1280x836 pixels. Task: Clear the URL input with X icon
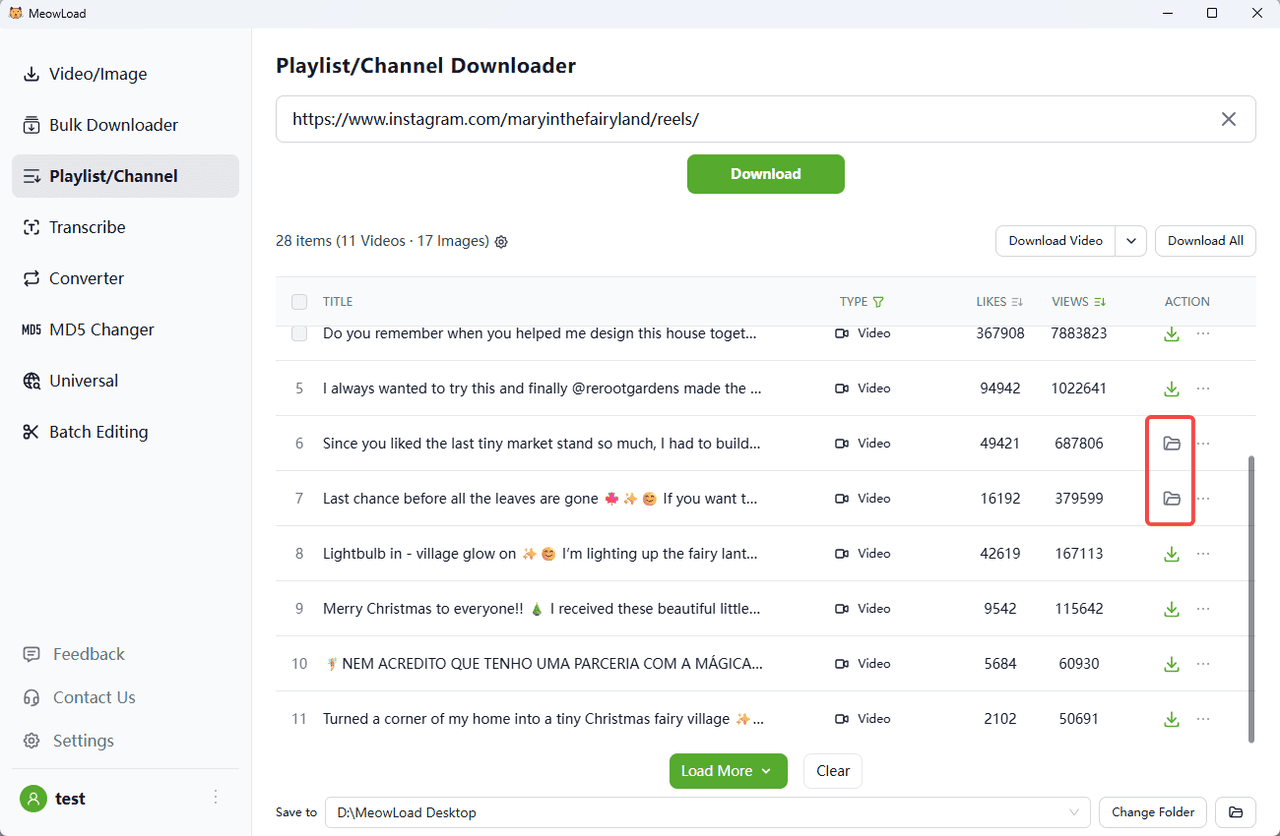[1229, 119]
